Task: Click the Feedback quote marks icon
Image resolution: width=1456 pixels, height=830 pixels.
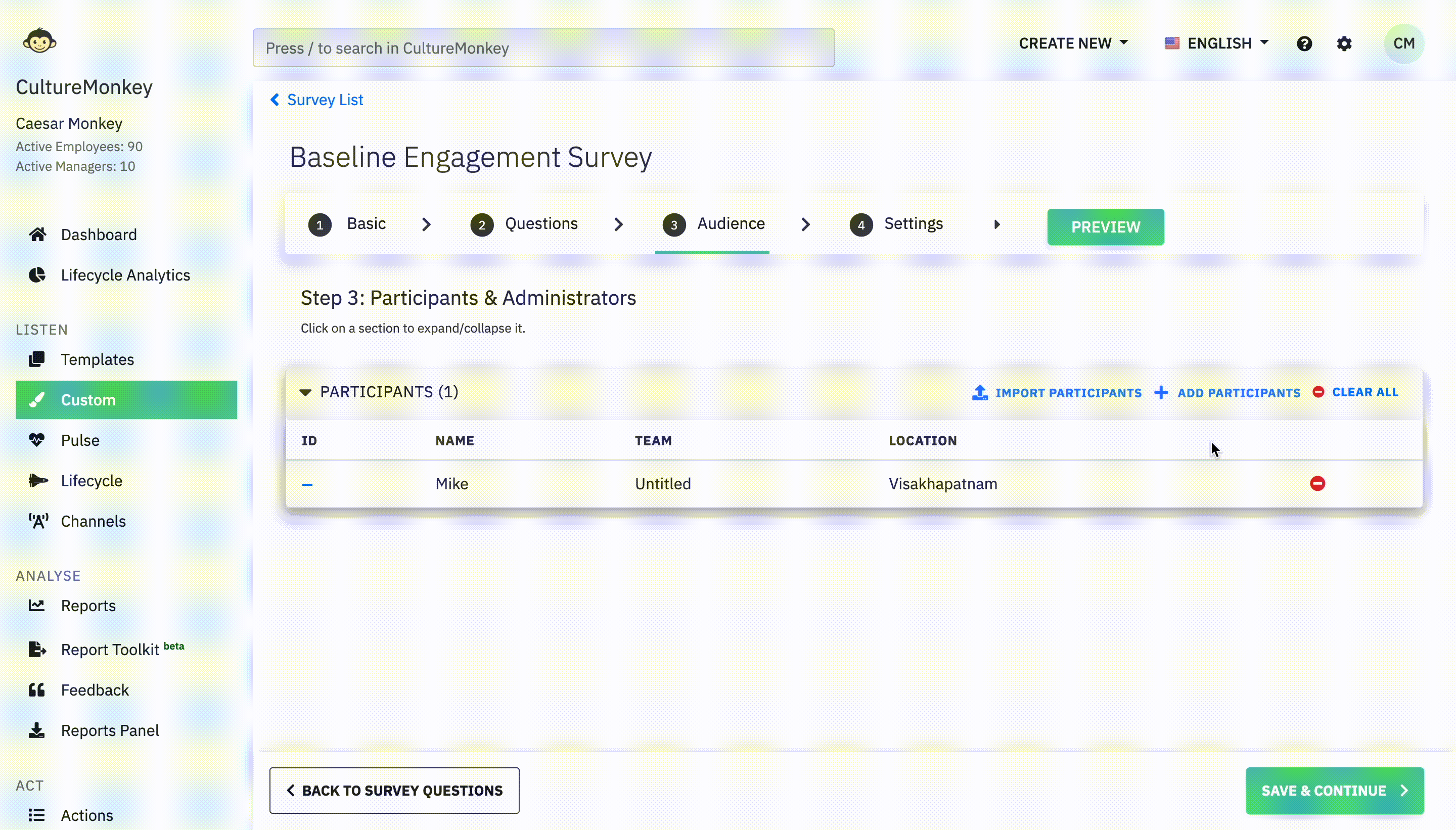Action: (x=36, y=690)
